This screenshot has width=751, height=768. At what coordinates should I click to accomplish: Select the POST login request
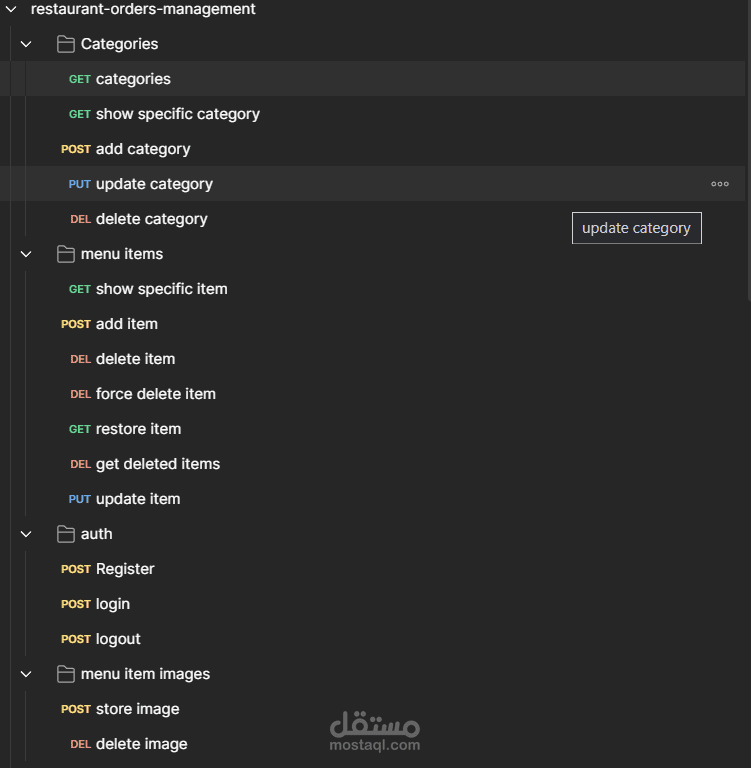pyautogui.click(x=112, y=604)
